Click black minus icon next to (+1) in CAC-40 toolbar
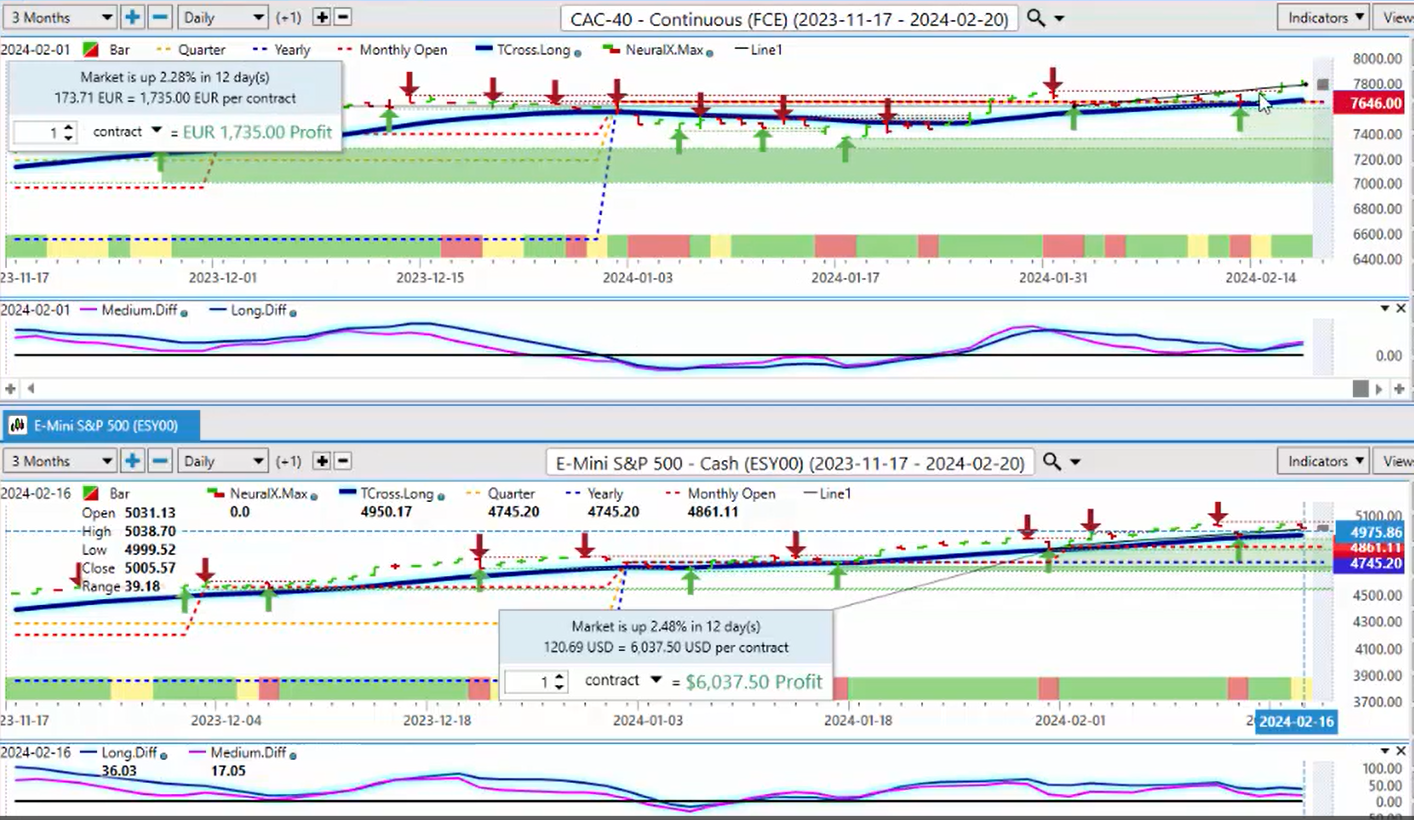1414x820 pixels. point(342,17)
